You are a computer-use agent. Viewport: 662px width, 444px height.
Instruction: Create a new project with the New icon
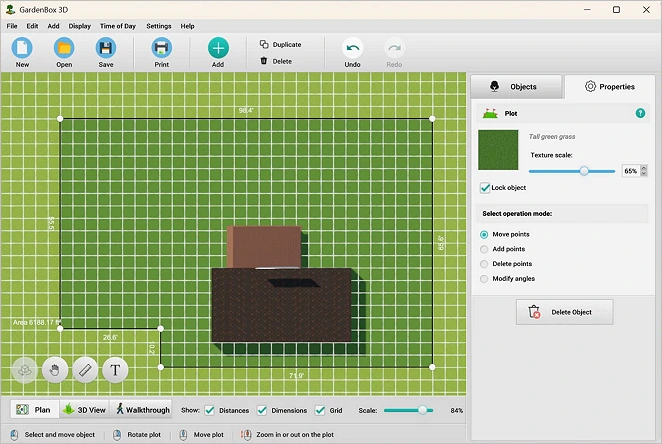(x=22, y=48)
